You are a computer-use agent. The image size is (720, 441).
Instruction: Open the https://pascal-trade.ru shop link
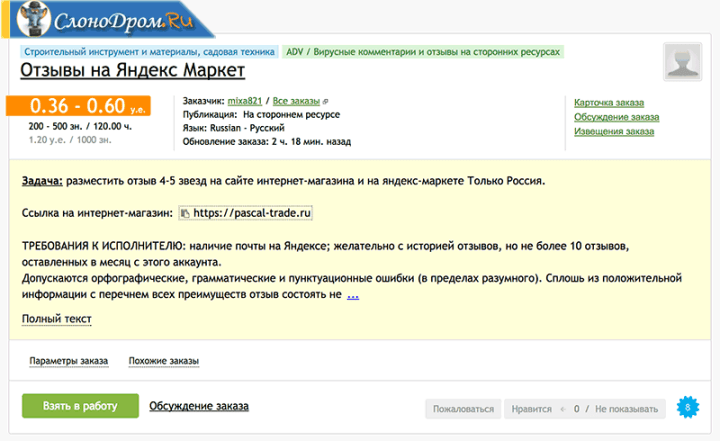coord(252,213)
